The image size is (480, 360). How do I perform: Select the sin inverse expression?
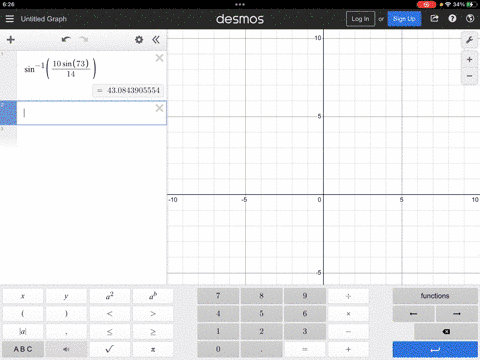click(60, 68)
